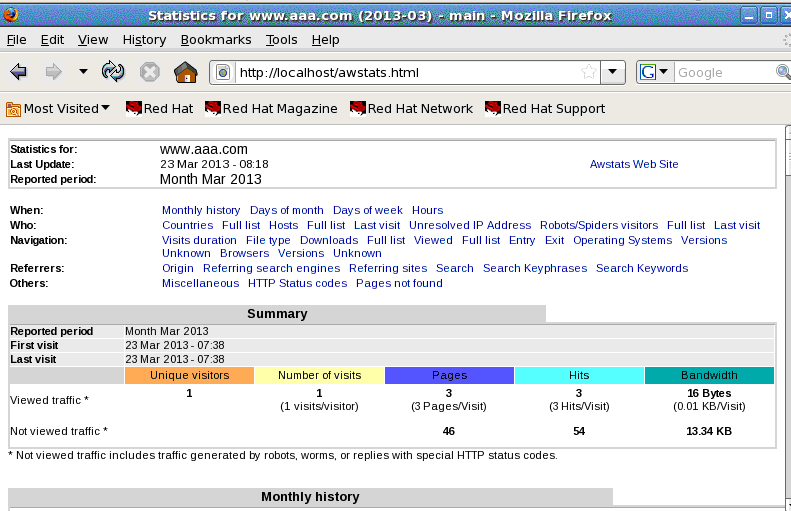The height and width of the screenshot is (511, 791).
Task: Click the 16 Bytes viewed bandwidth value
Action: tap(709, 393)
